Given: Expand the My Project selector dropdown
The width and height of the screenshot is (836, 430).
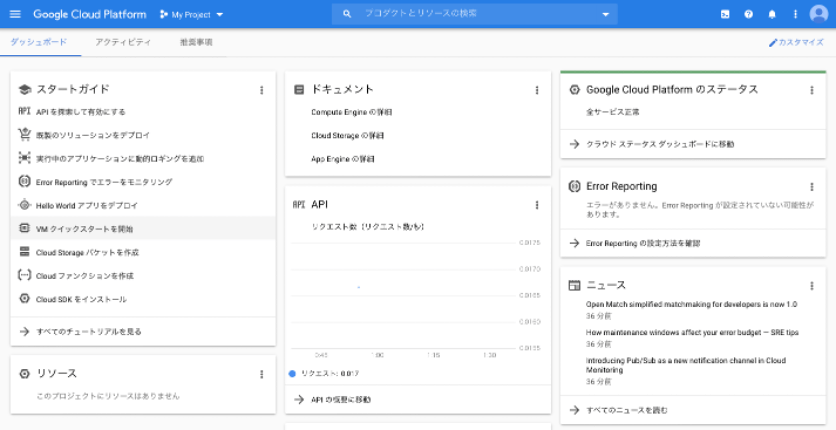Looking at the screenshot, I should coord(191,14).
